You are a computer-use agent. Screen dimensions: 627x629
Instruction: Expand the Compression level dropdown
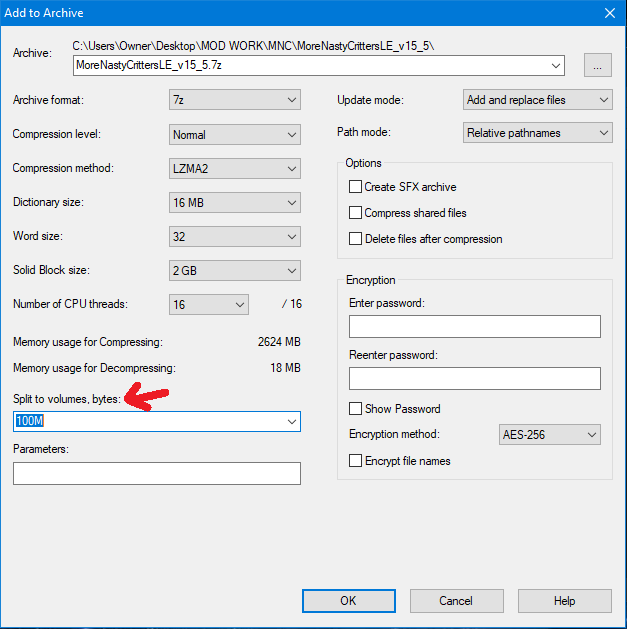click(235, 134)
